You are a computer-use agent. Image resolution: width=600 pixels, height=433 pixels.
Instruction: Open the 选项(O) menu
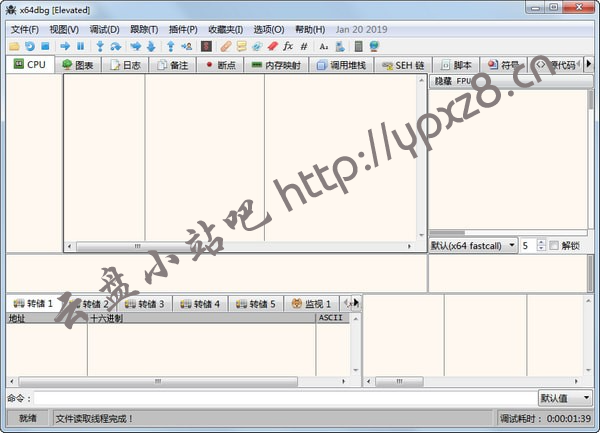269,29
